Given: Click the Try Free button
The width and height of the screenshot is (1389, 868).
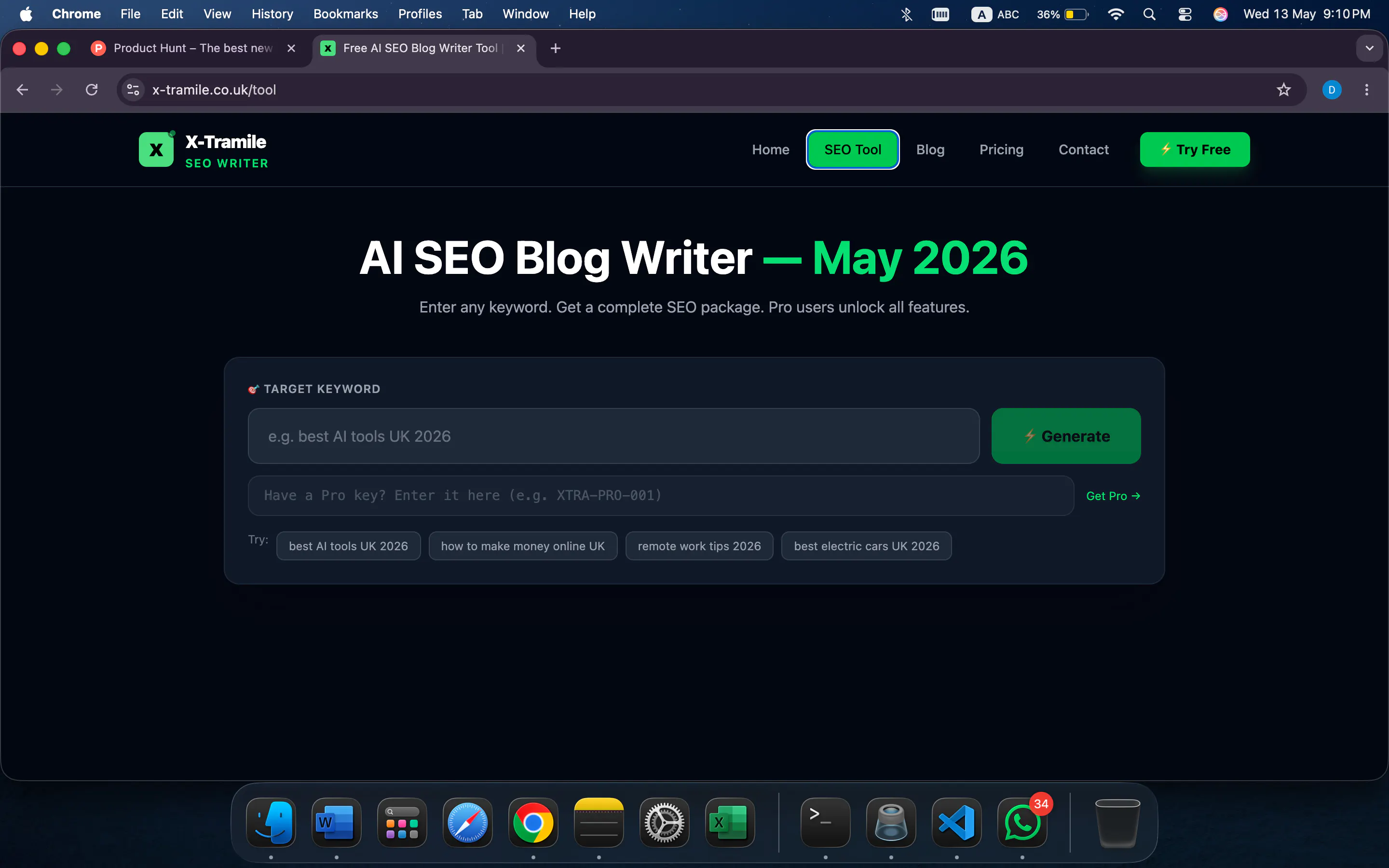Looking at the screenshot, I should point(1195,150).
